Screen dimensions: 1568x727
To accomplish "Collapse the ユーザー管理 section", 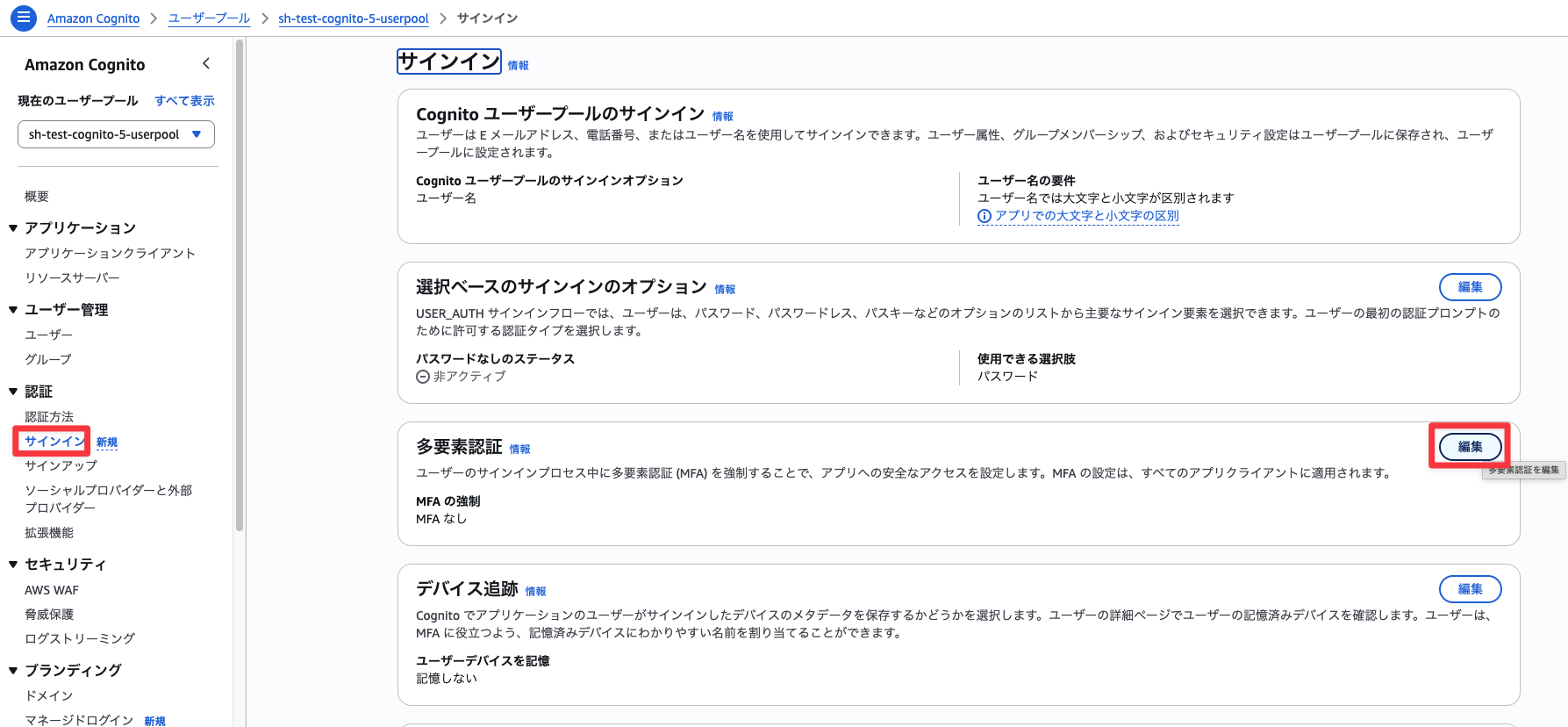I will tap(13, 310).
